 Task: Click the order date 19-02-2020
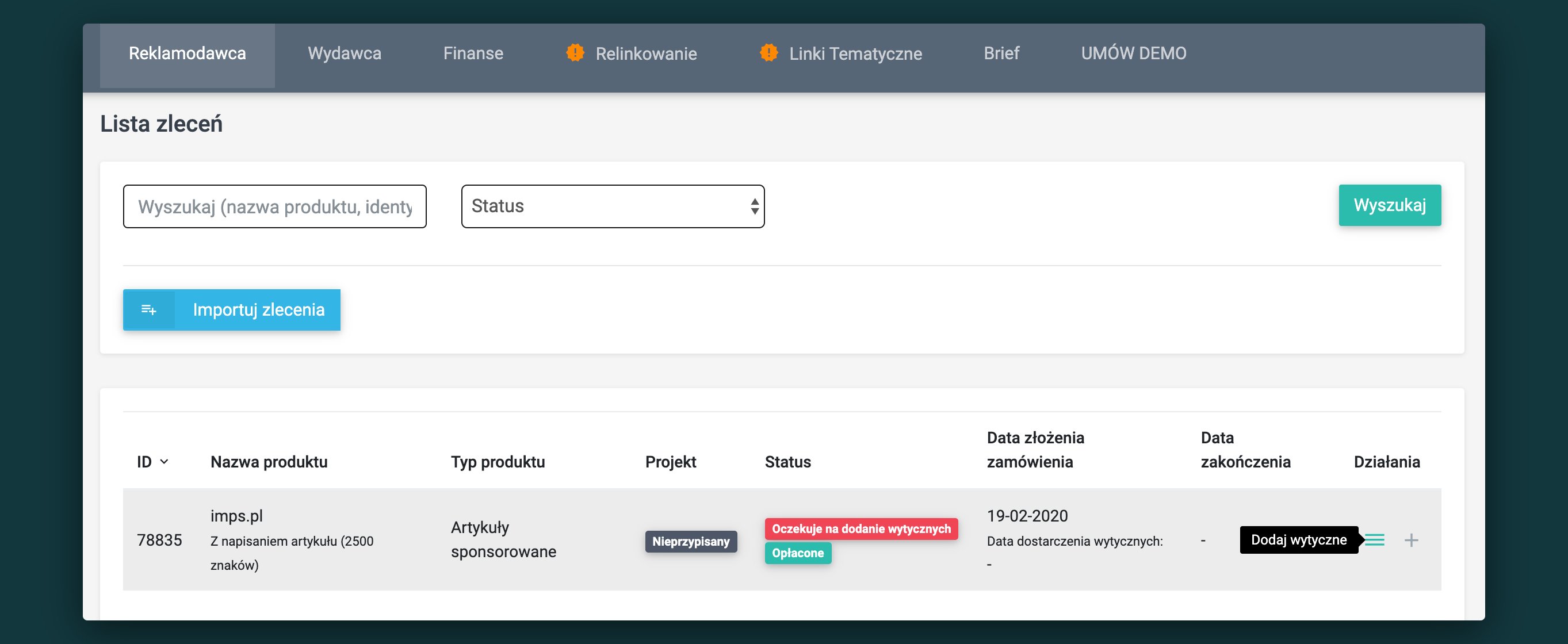point(1027,516)
